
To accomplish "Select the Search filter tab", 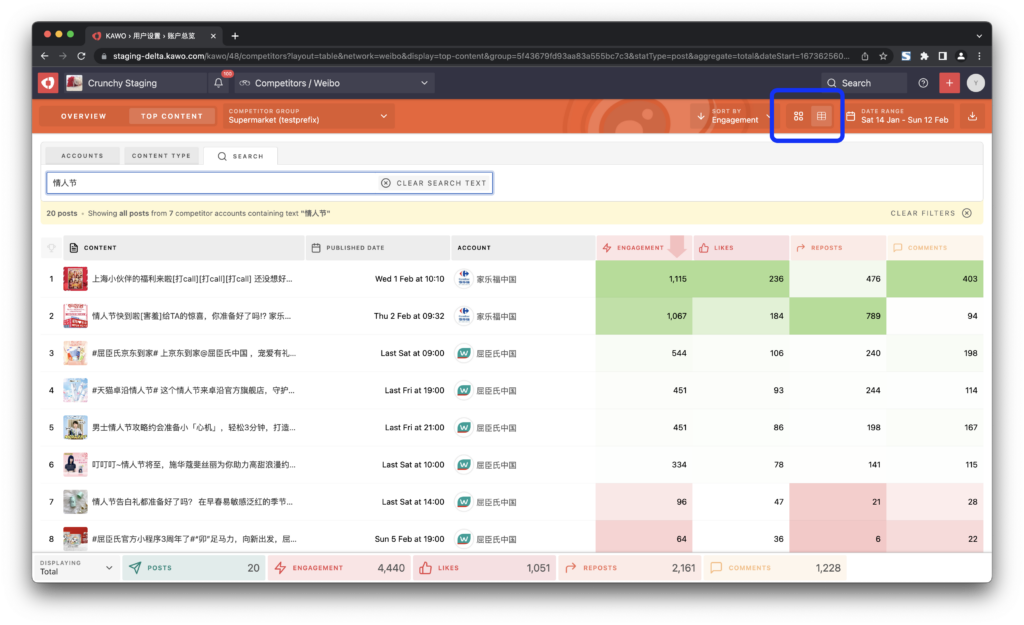I will tap(240, 156).
